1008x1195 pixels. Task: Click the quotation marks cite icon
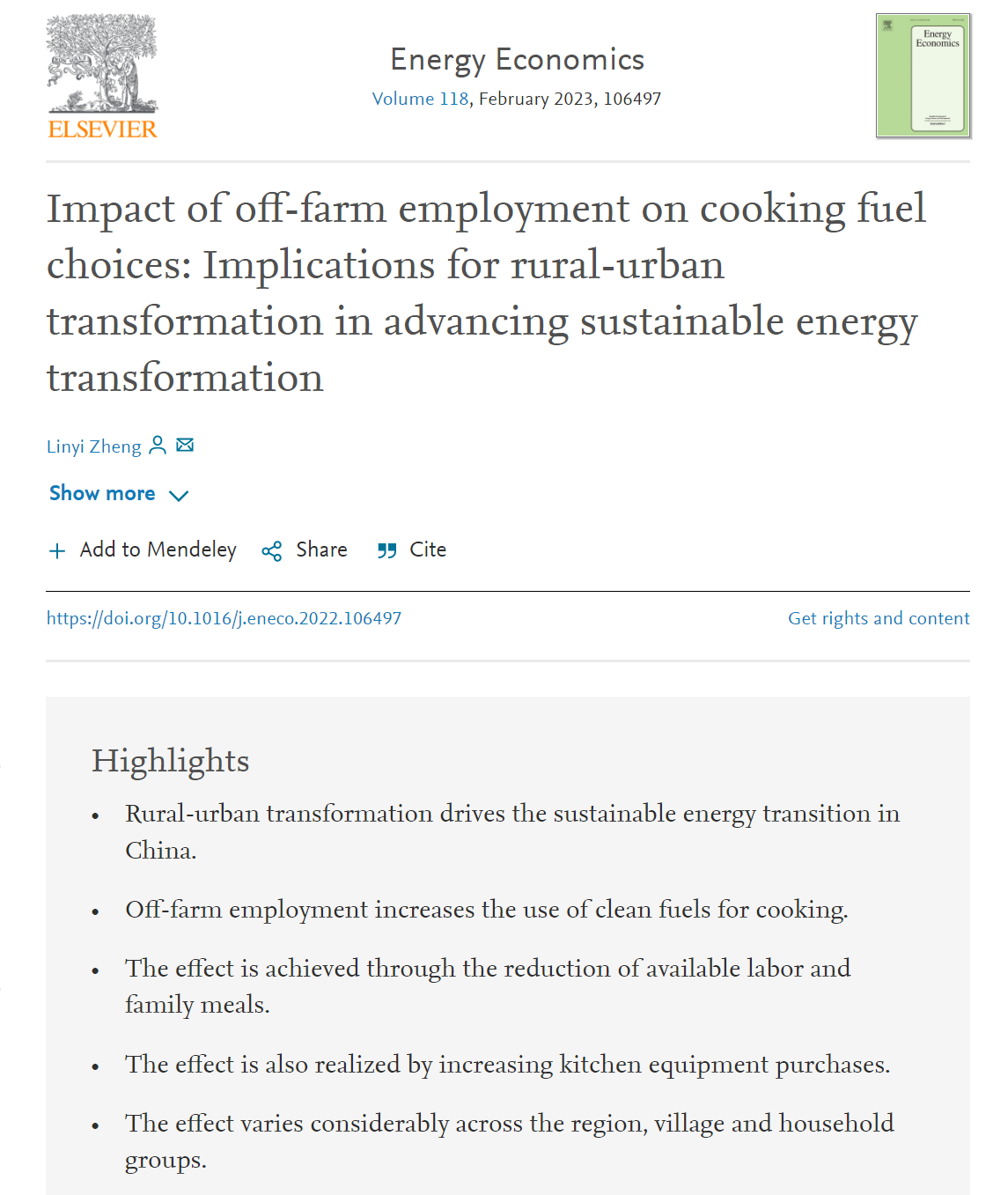pos(386,551)
